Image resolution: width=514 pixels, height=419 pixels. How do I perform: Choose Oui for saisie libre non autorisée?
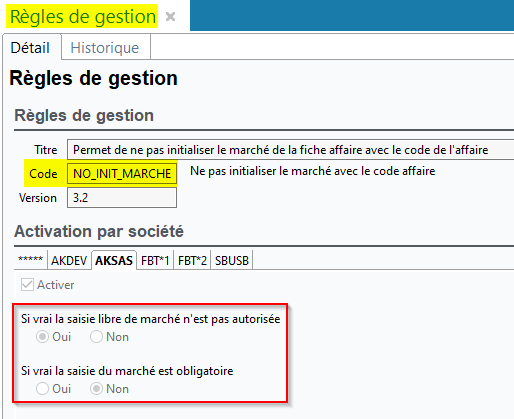coord(42,337)
